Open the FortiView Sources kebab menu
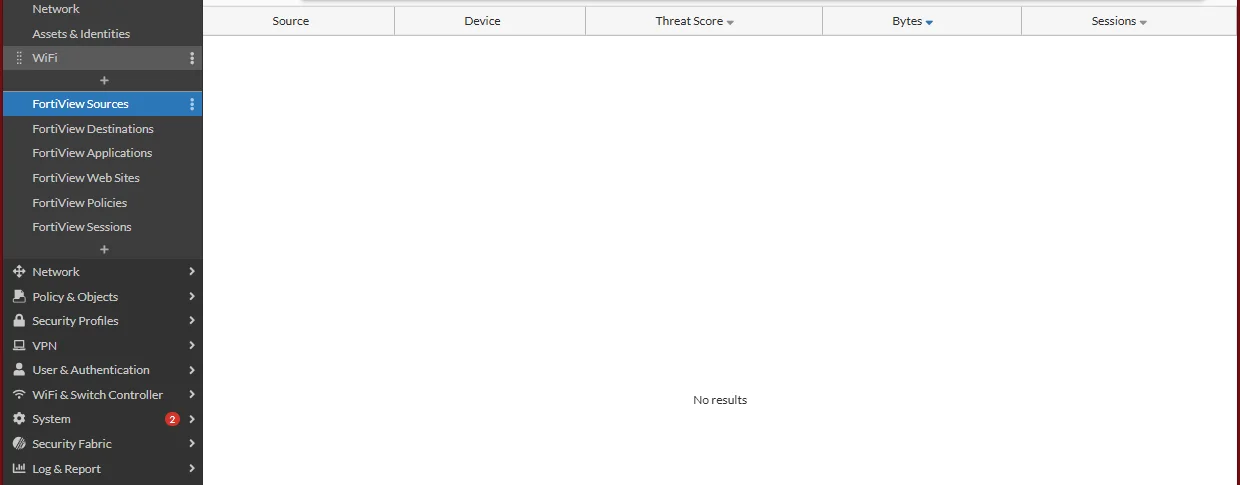The width and height of the screenshot is (1240, 485). click(x=192, y=104)
